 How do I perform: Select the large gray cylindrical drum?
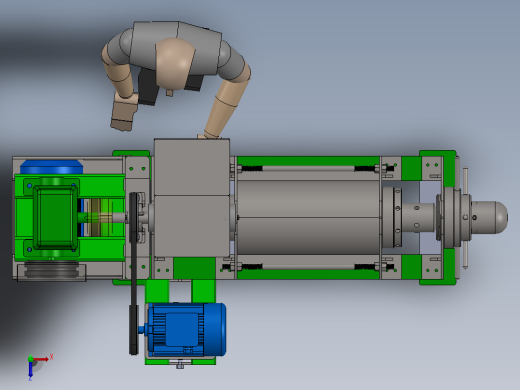tap(308, 217)
